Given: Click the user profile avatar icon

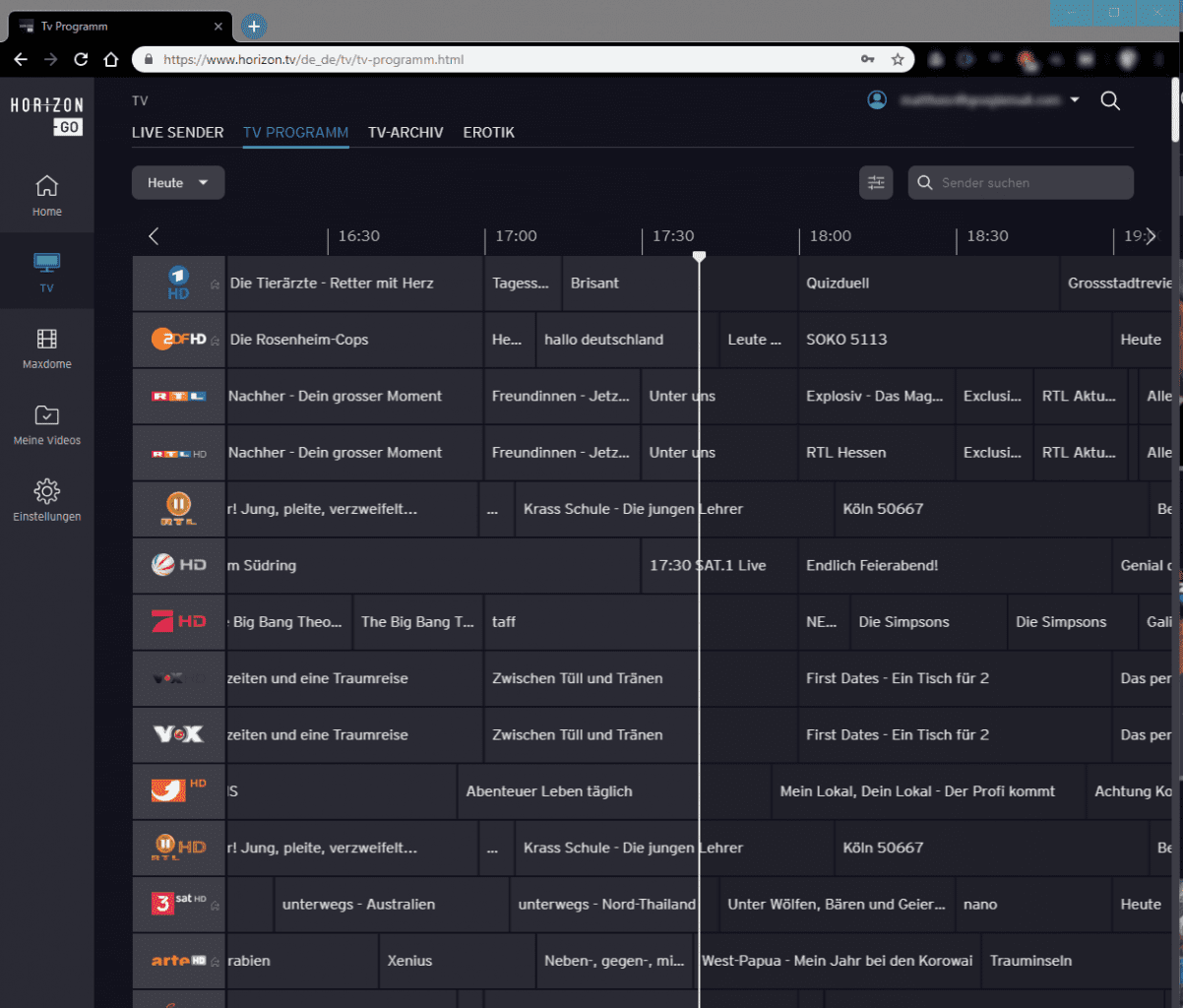Looking at the screenshot, I should (x=877, y=100).
